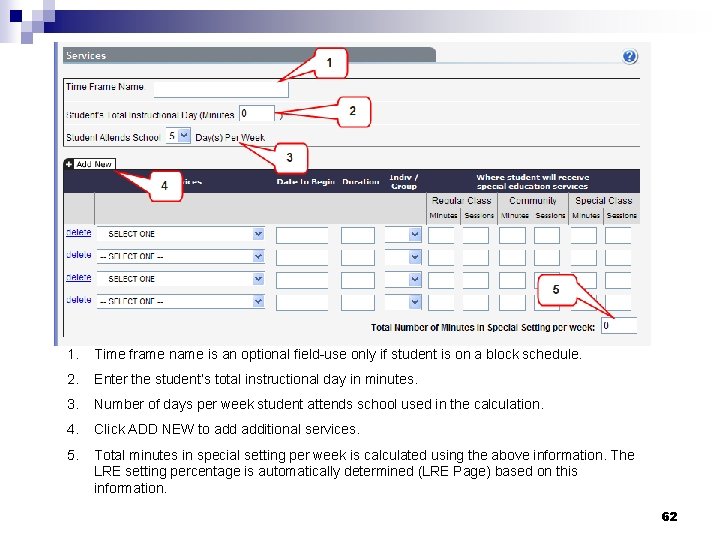Click first row Community Minutes field

[x=512, y=235]
